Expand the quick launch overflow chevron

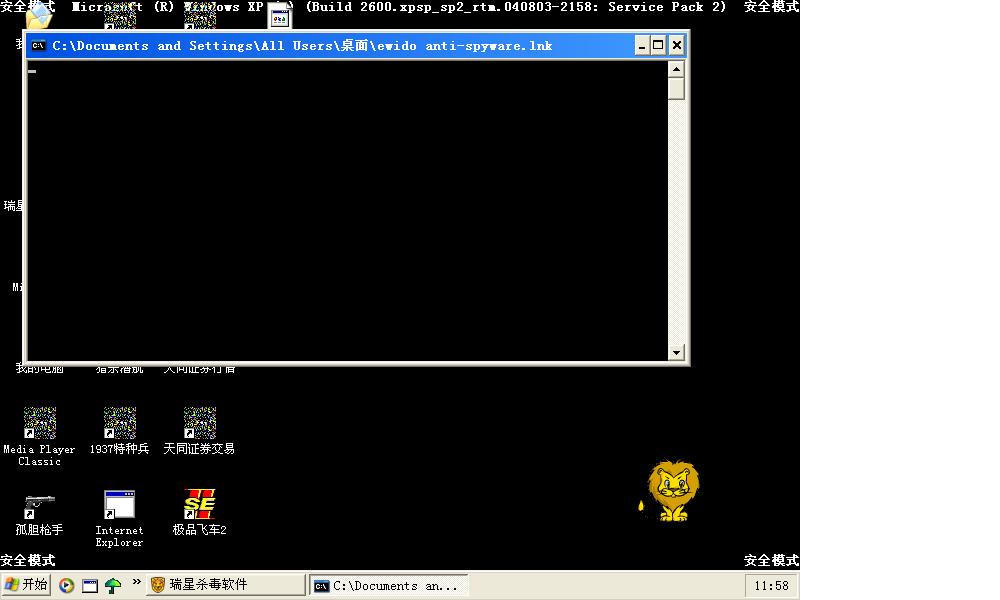click(x=136, y=582)
